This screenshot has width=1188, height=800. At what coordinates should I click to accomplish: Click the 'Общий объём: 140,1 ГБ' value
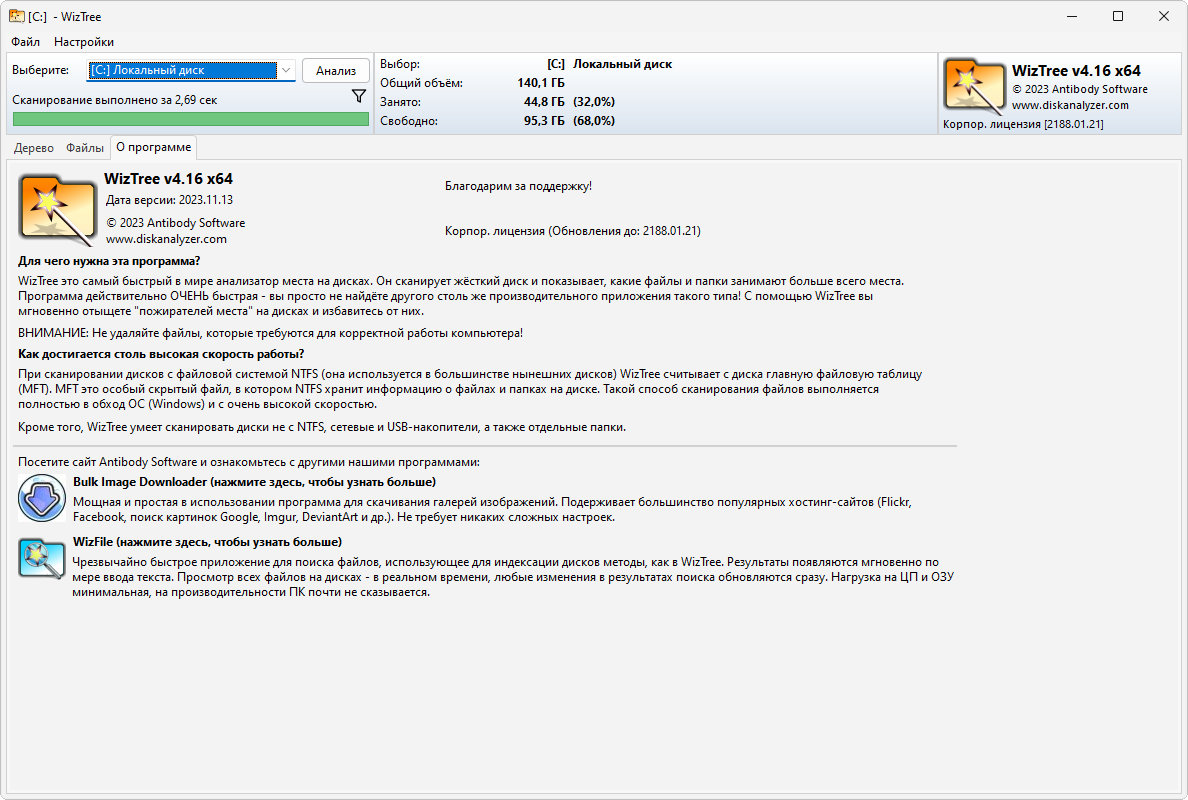(x=541, y=83)
